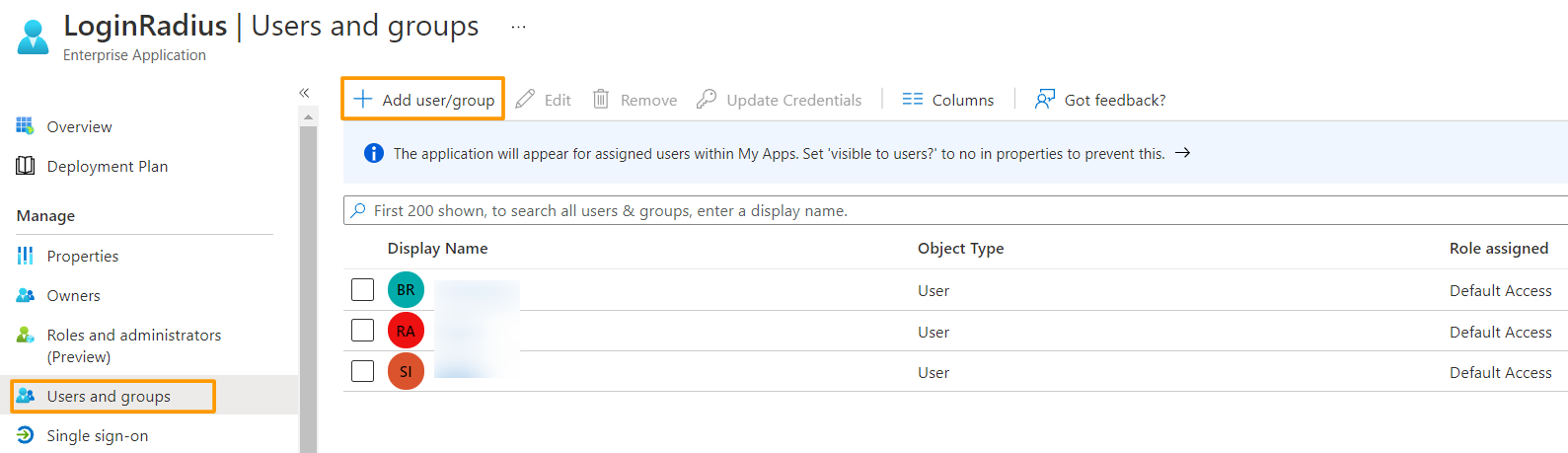
Task: Click the Overview grid icon
Action: (25, 125)
